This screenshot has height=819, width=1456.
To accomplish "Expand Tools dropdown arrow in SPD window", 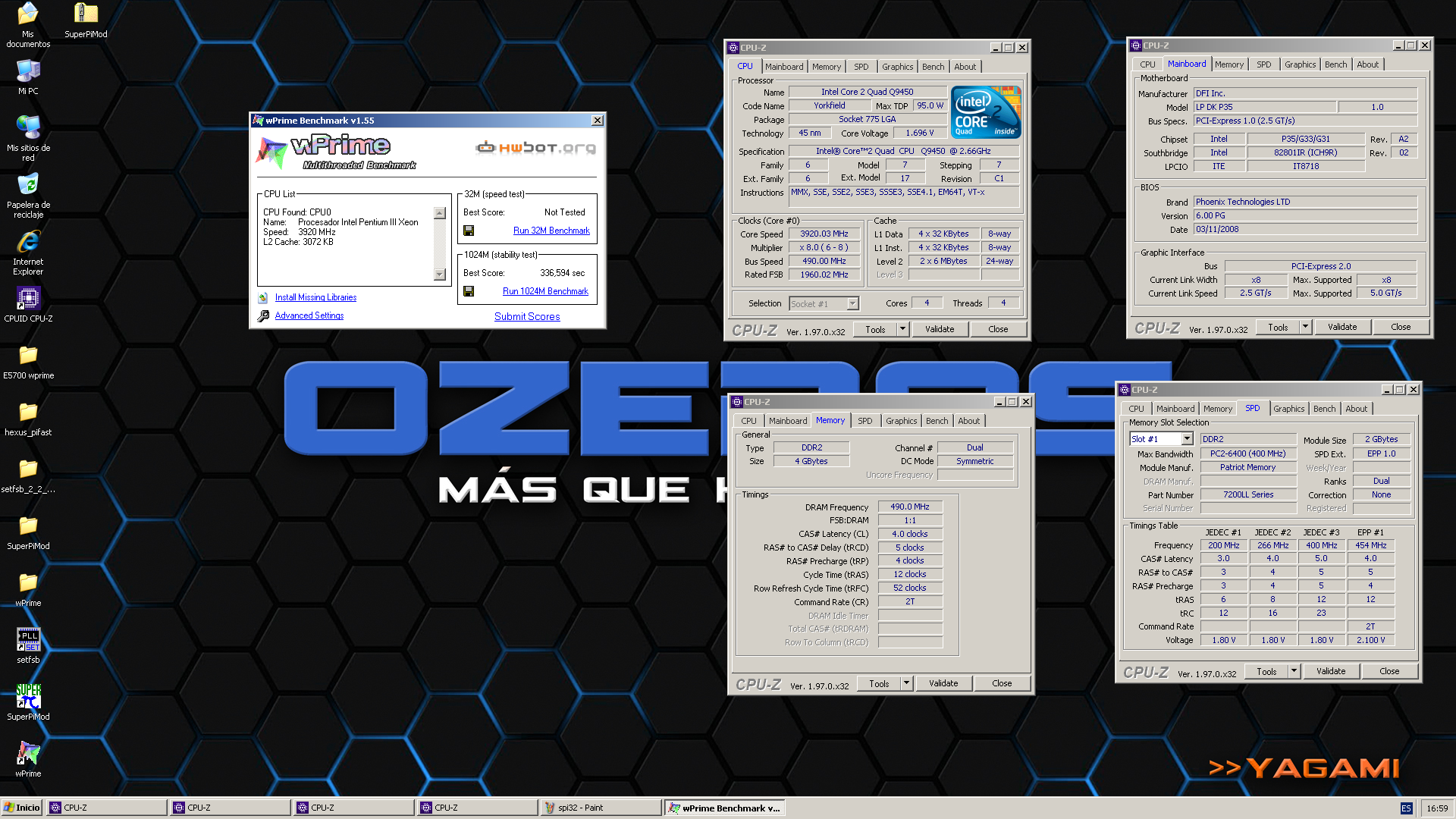I will click(1294, 671).
